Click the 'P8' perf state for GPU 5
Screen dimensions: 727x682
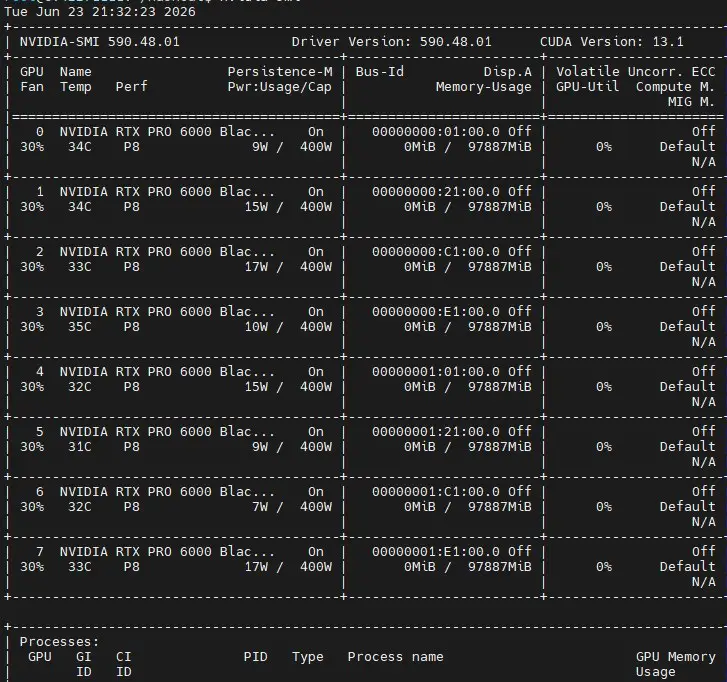tap(132, 447)
